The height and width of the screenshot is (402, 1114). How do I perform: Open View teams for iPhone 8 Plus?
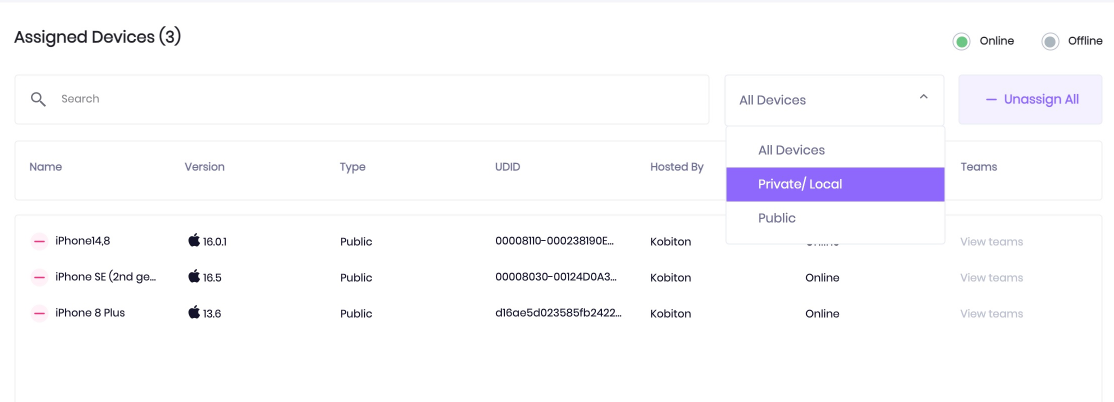pos(991,314)
